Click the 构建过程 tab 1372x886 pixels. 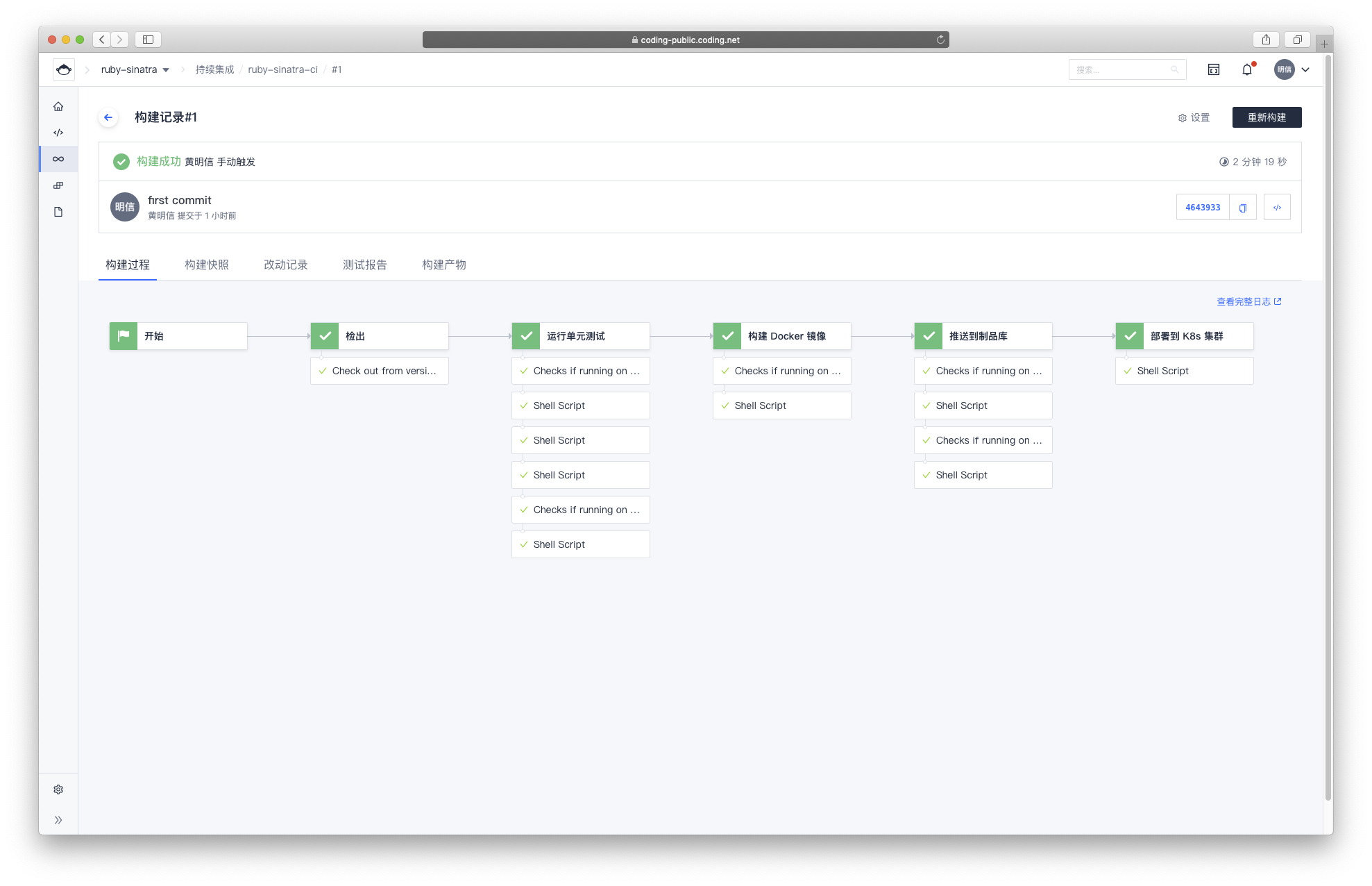(x=127, y=264)
